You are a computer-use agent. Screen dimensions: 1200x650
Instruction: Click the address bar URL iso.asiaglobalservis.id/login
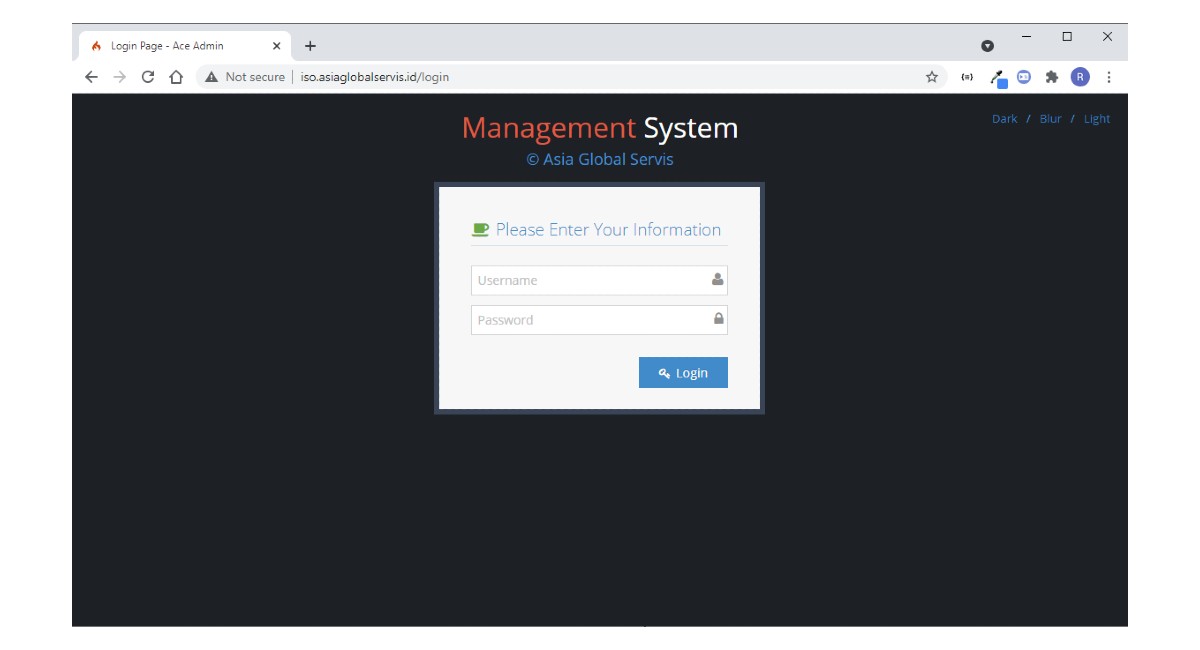pyautogui.click(x=375, y=77)
